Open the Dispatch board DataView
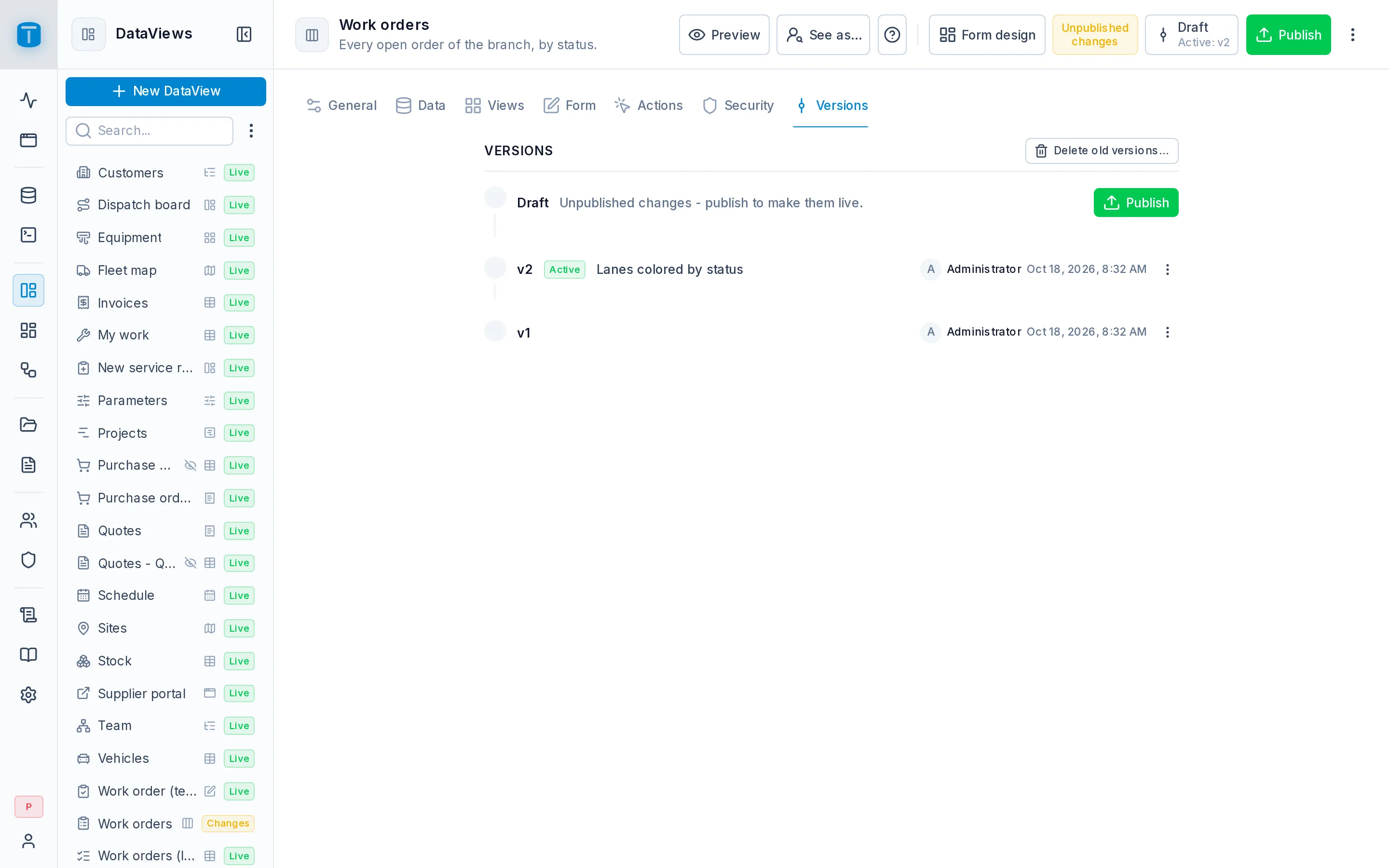The height and width of the screenshot is (868, 1389). tap(165, 205)
